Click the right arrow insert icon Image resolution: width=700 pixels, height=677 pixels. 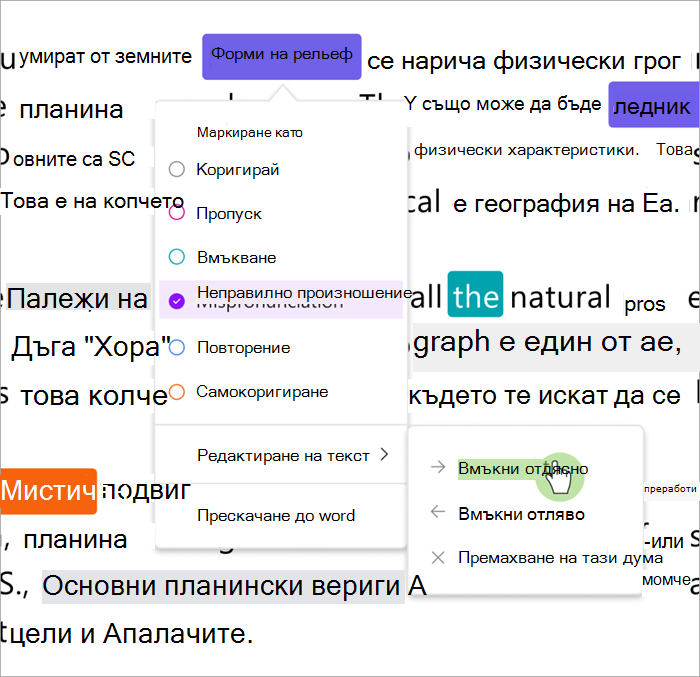[438, 467]
